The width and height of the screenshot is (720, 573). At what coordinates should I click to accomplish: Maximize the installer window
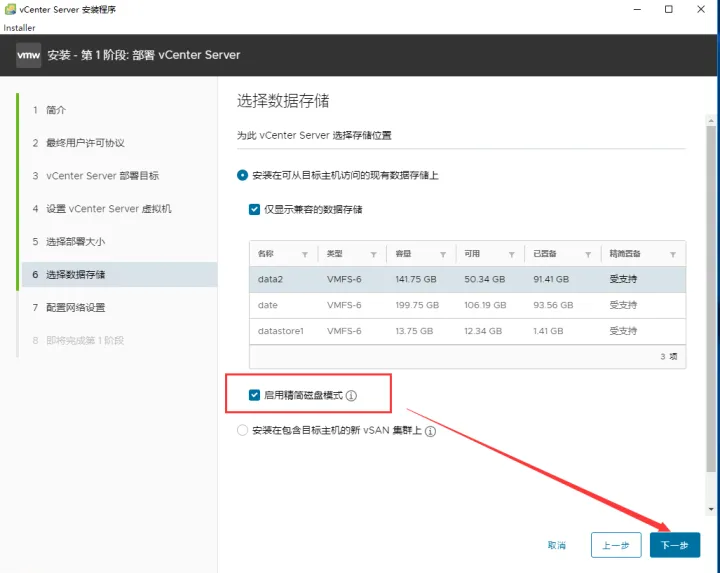tap(669, 9)
